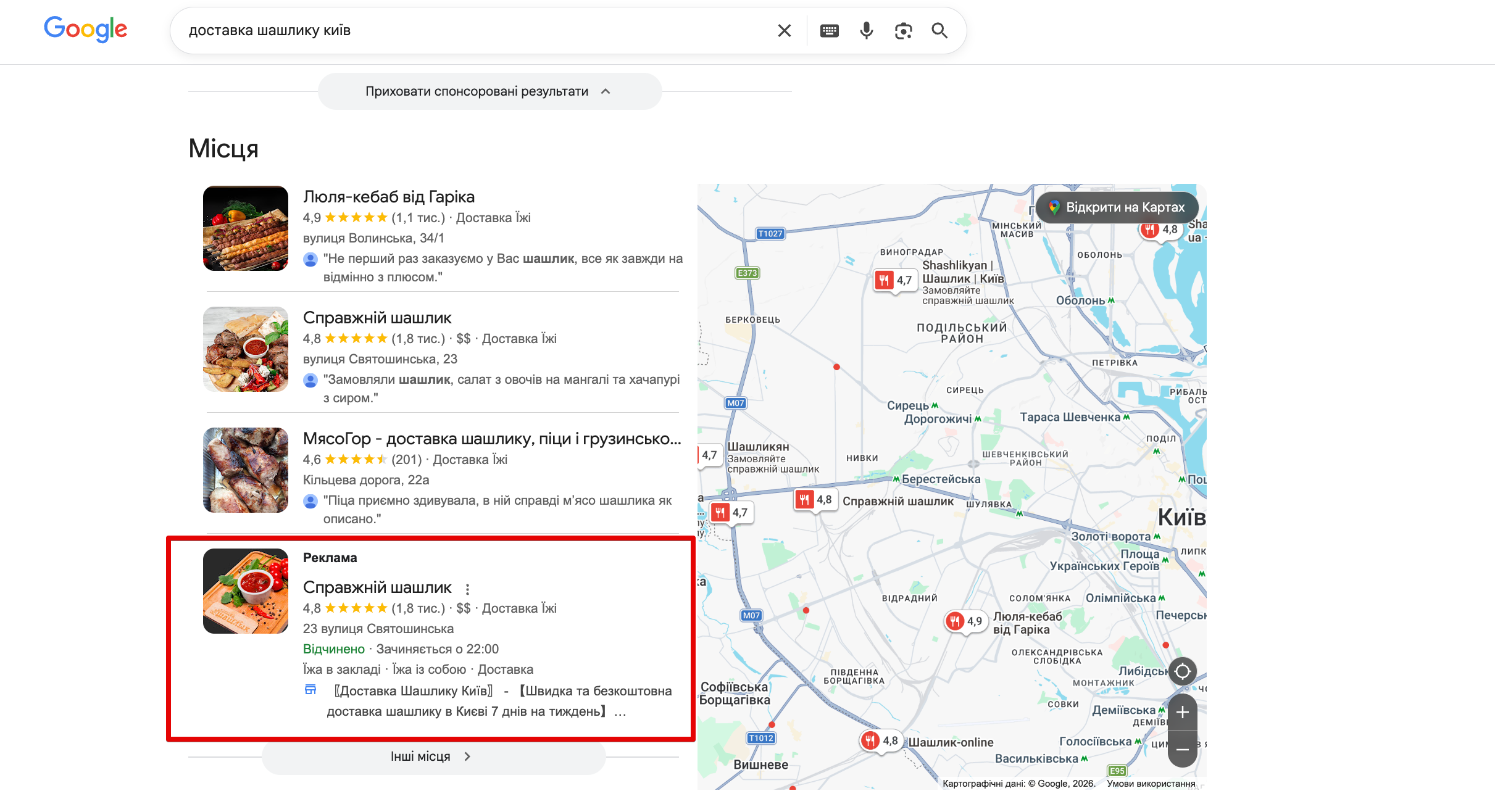Click the Софіївська Борщагівка label on the map
This screenshot has width=1495, height=812.
coord(735,694)
